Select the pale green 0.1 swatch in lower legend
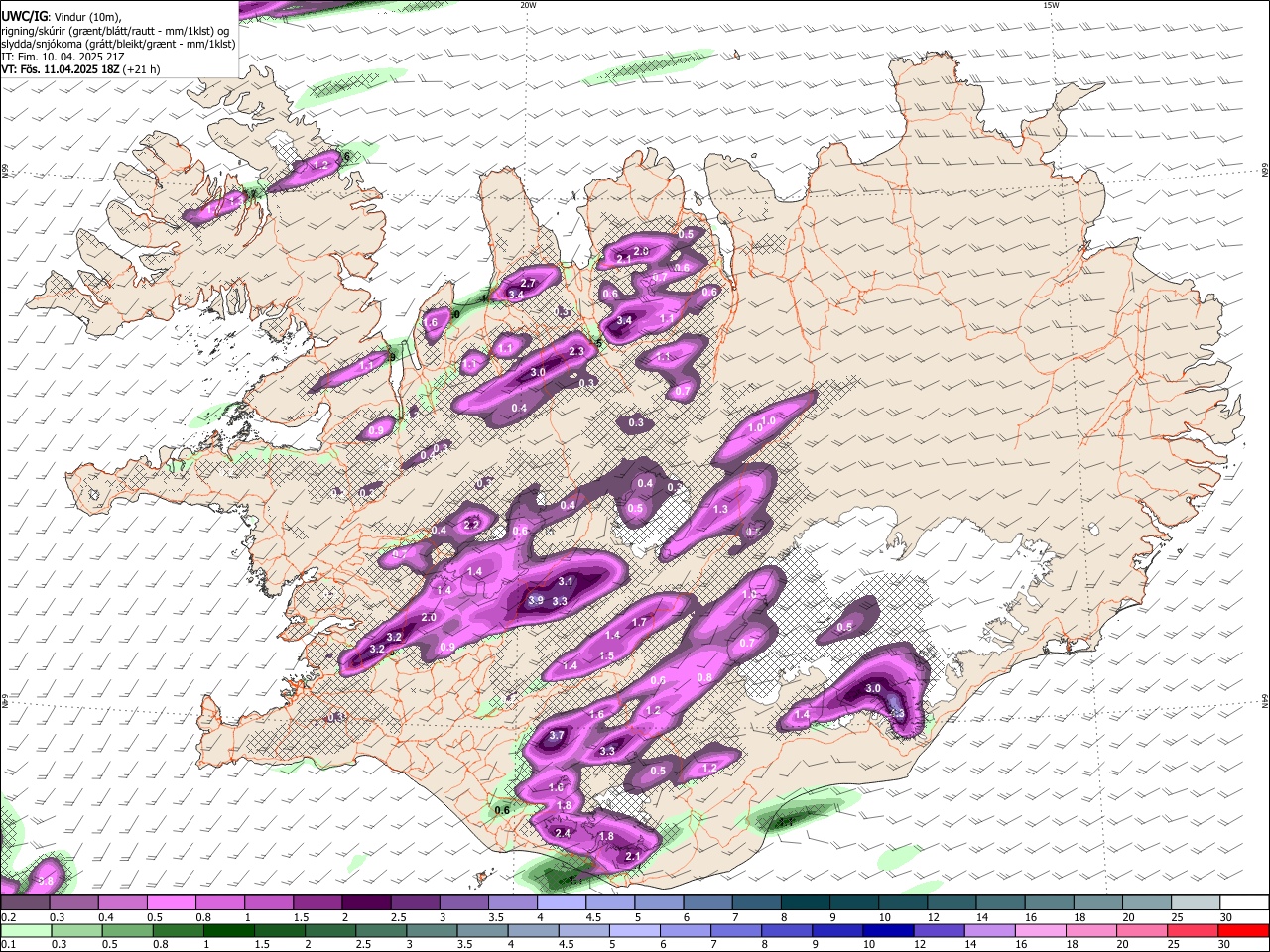This screenshot has width=1270, height=952. tap(25, 931)
